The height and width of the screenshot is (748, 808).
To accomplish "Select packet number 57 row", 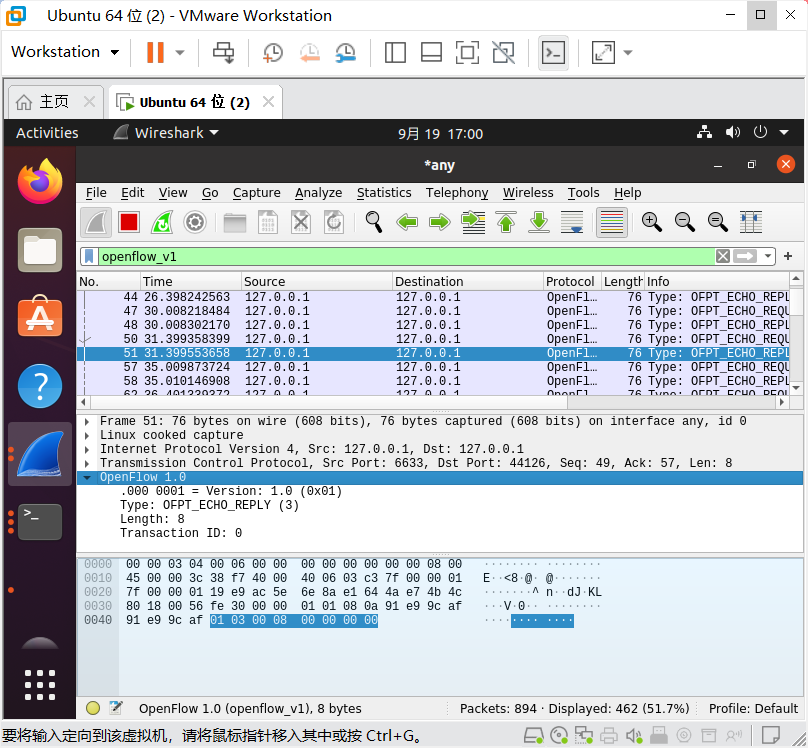I will pyautogui.click(x=433, y=367).
